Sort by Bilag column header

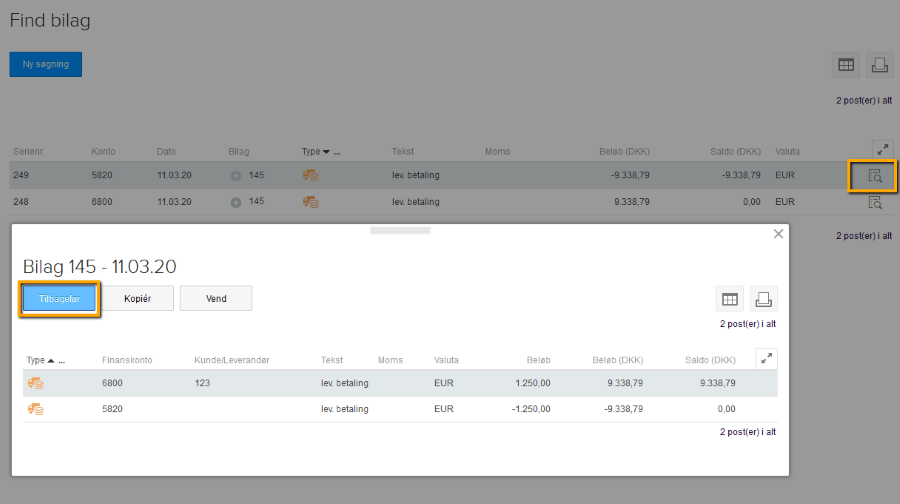[239, 152]
